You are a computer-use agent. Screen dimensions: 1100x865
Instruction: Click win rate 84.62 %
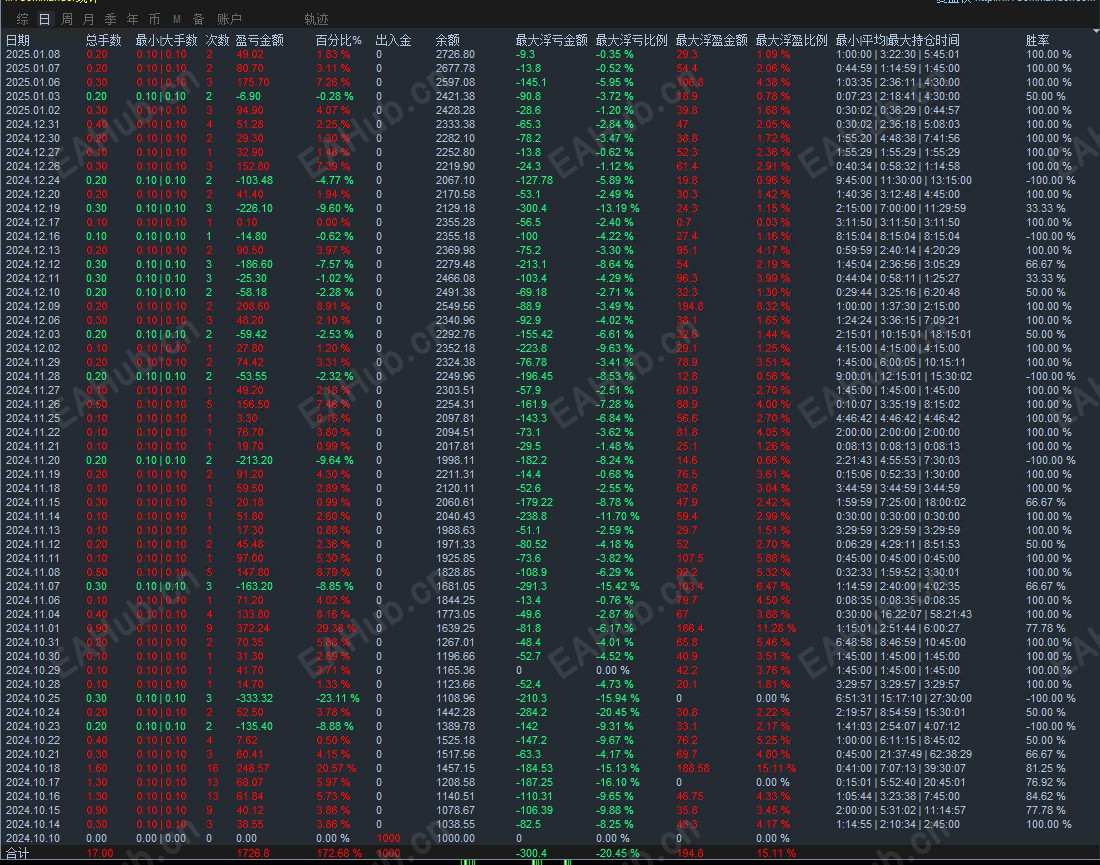click(x=1045, y=796)
